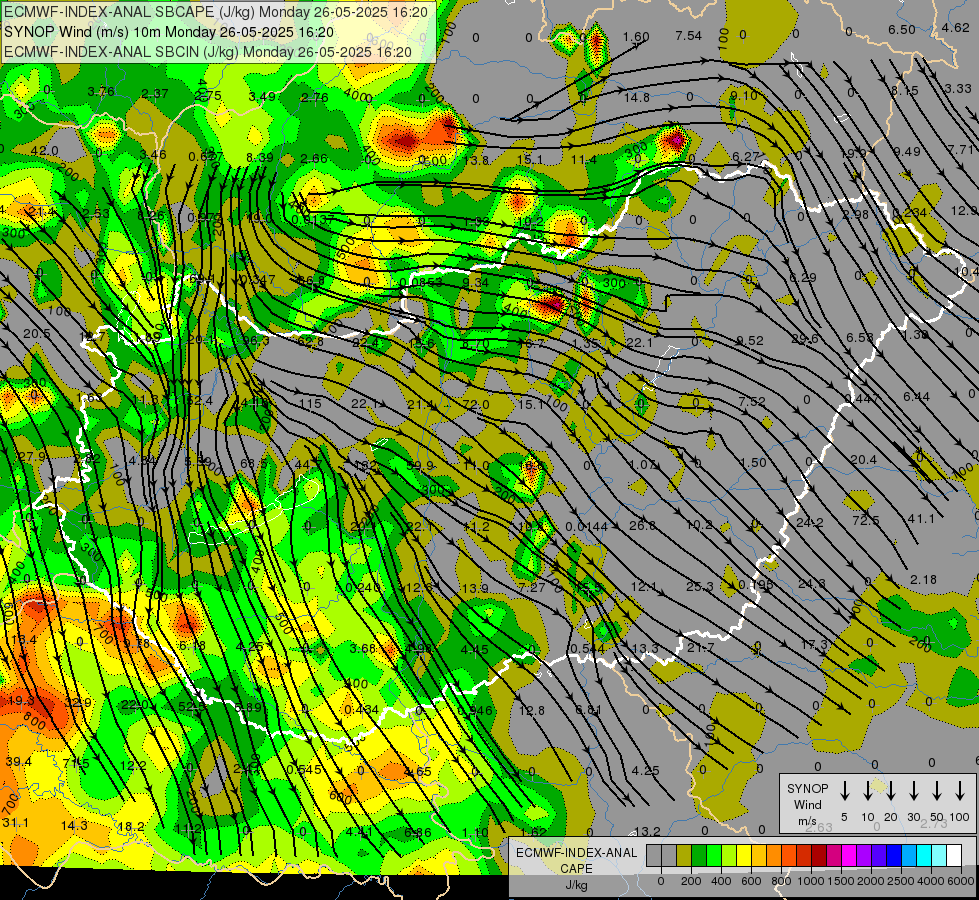Click the '31.1' value on map
979x900 pixels.
coord(16,823)
